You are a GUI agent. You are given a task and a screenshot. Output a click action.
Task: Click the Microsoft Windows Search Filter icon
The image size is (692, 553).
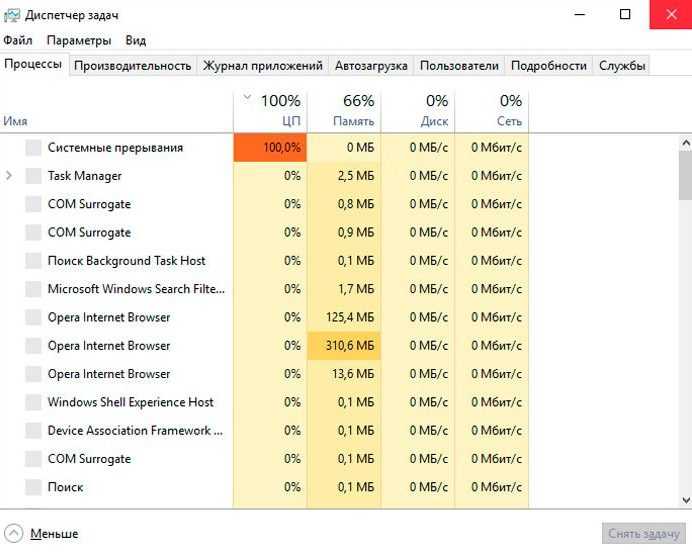[x=34, y=289]
